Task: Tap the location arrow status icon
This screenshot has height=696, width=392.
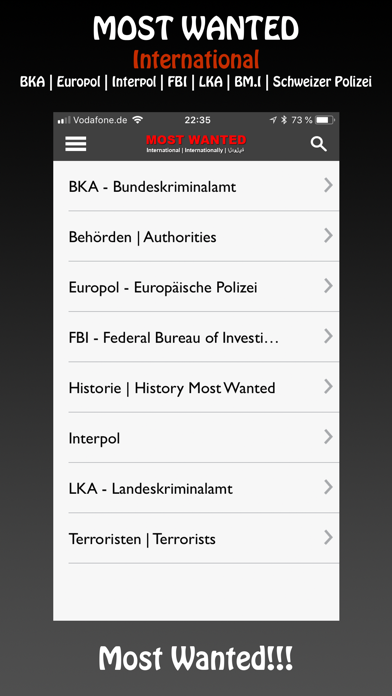Action: coord(273,120)
